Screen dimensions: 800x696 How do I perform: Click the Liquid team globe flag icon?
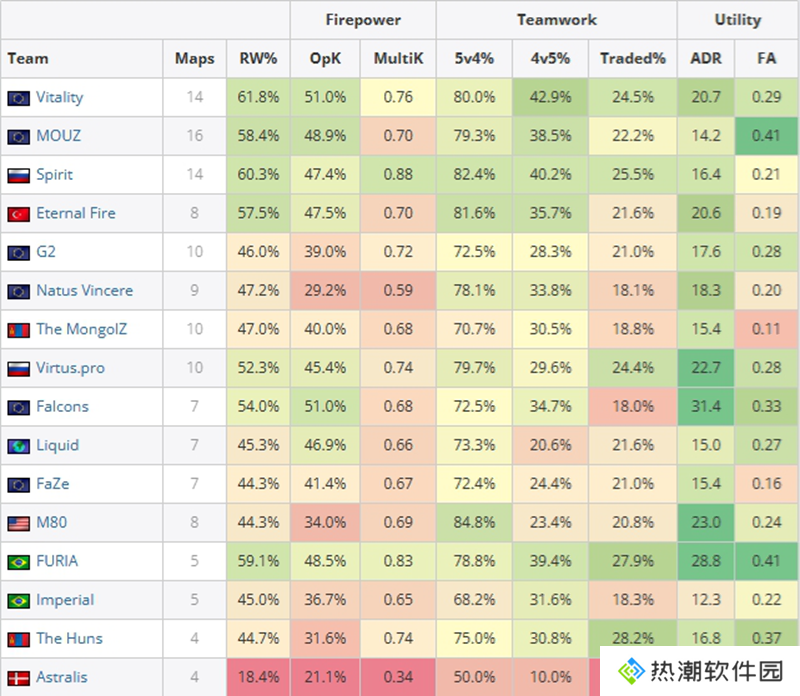tap(18, 446)
